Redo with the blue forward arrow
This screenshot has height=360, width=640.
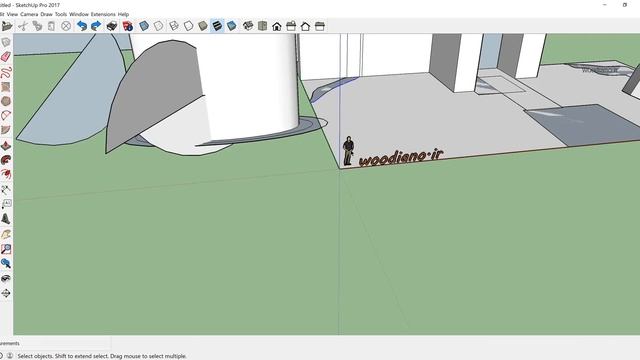point(96,26)
